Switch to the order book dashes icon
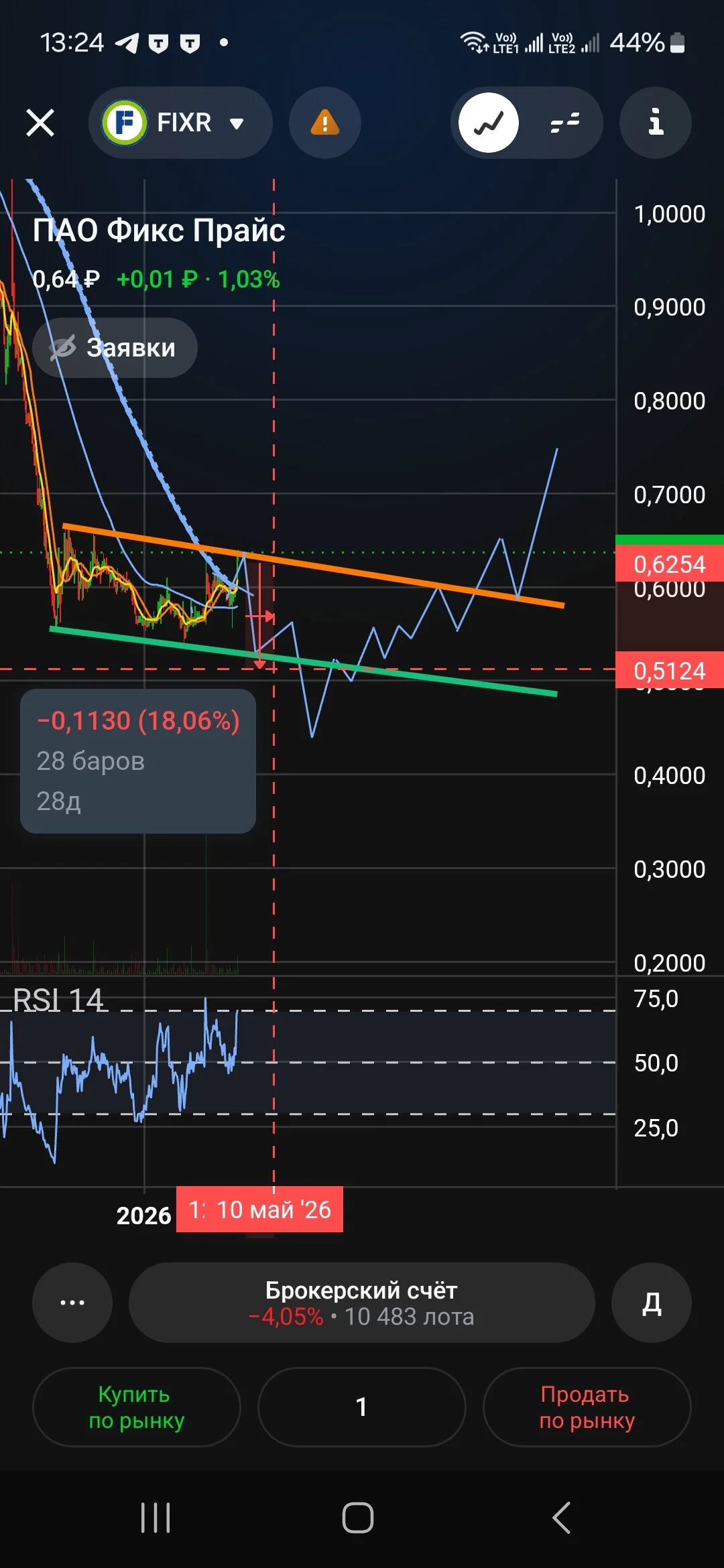This screenshot has height=1568, width=724. pos(565,123)
